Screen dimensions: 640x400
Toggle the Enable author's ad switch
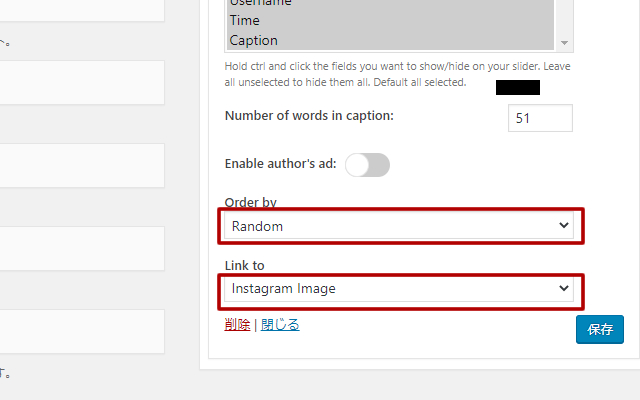pyautogui.click(x=367, y=165)
